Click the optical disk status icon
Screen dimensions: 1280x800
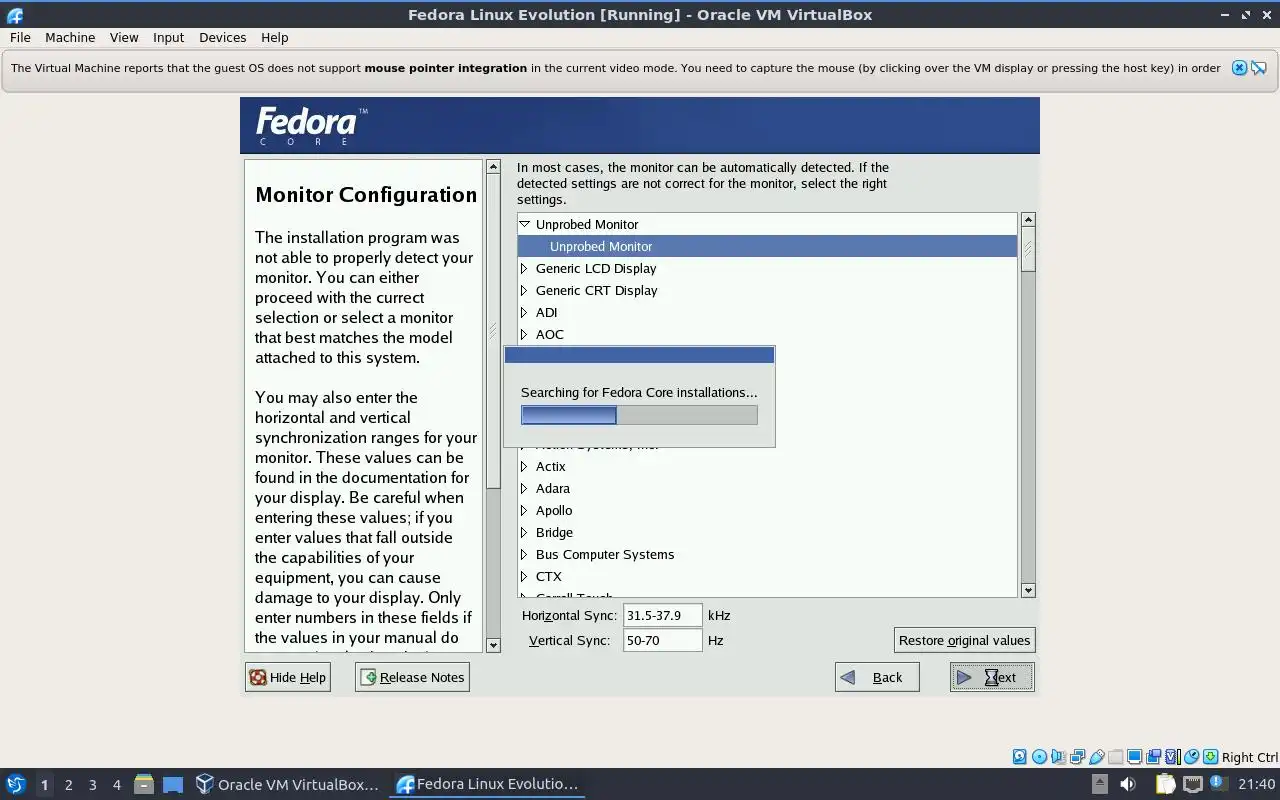1039,757
